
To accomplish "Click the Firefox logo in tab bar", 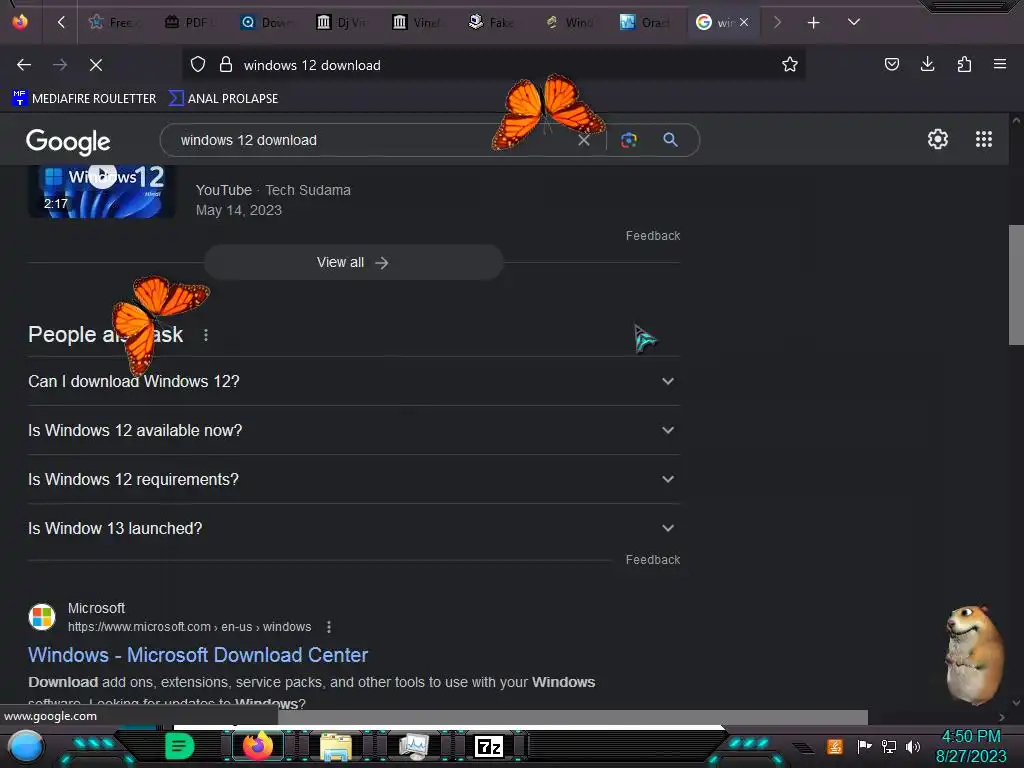I will [x=20, y=22].
